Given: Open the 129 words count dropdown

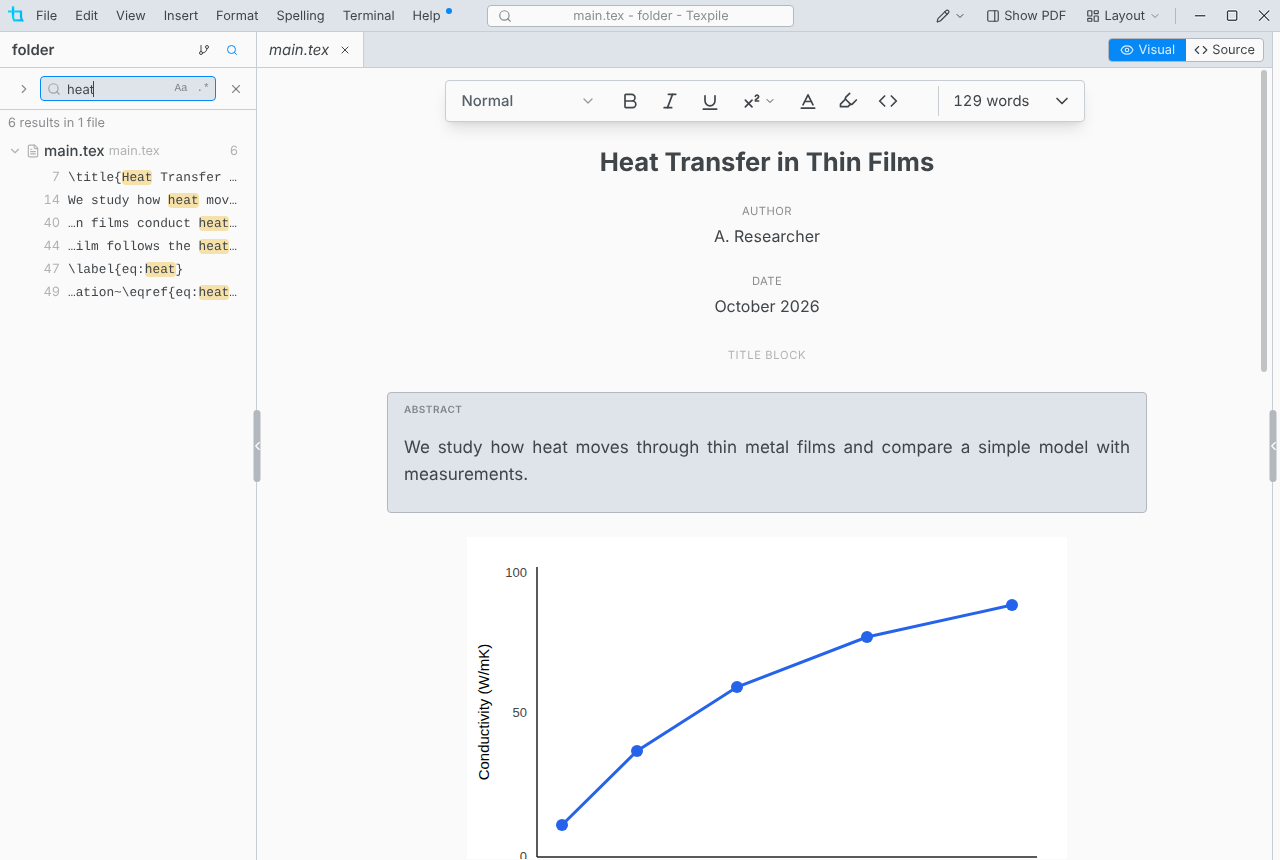Looking at the screenshot, I should click(1011, 101).
